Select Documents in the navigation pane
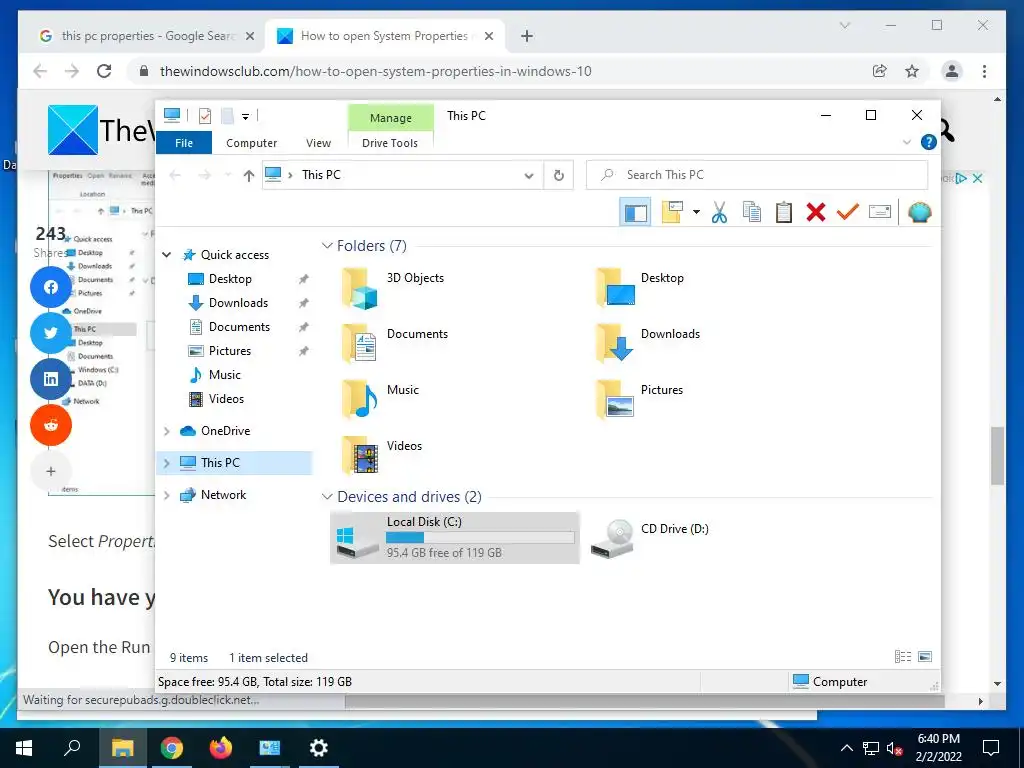The width and height of the screenshot is (1024, 768). pos(238,327)
